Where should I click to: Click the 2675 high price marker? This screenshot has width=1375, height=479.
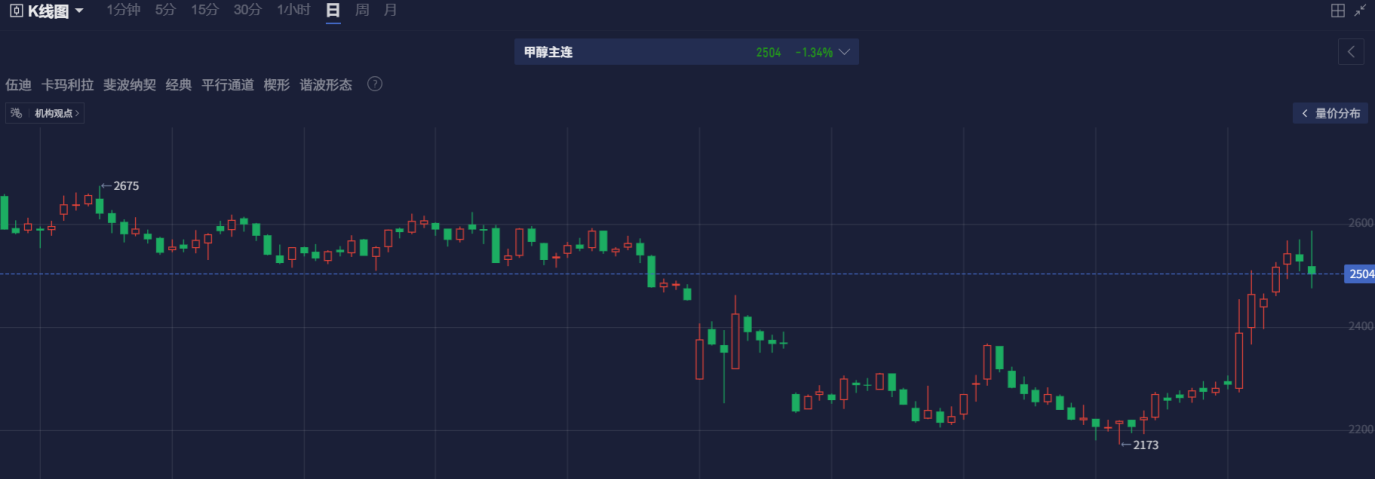(x=126, y=186)
